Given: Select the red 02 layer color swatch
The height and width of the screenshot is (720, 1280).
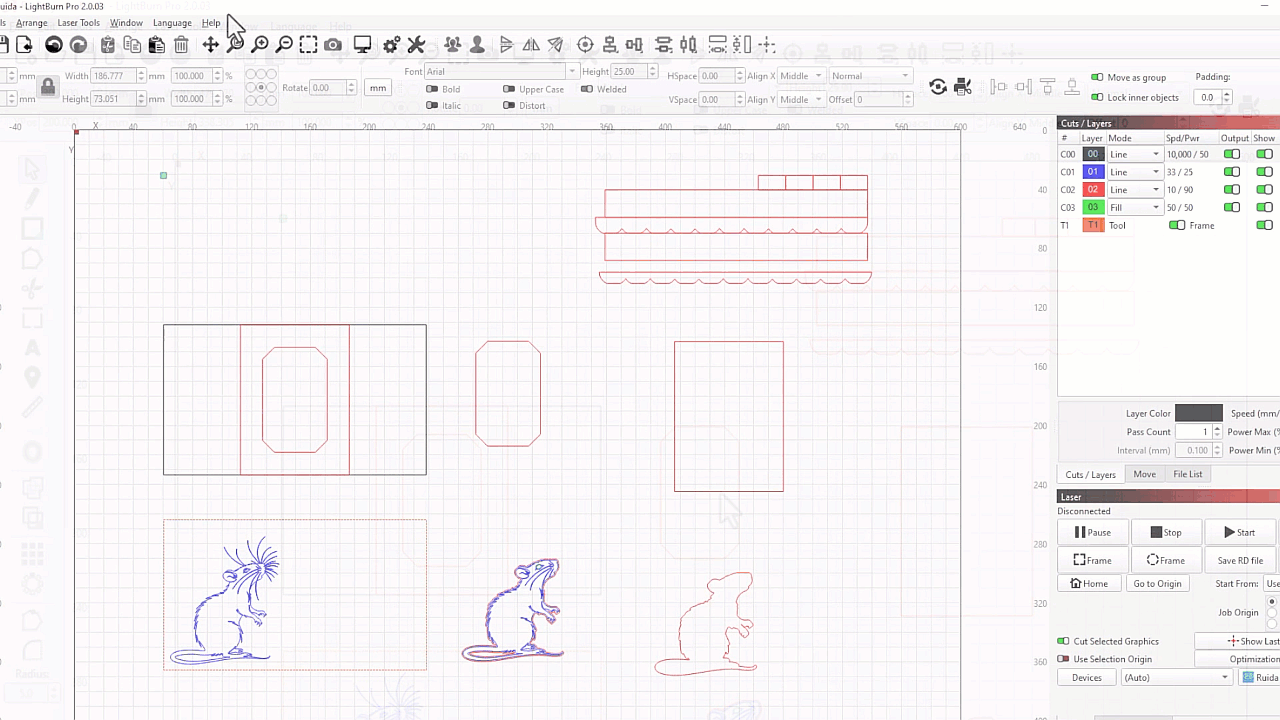Looking at the screenshot, I should [1093, 190].
